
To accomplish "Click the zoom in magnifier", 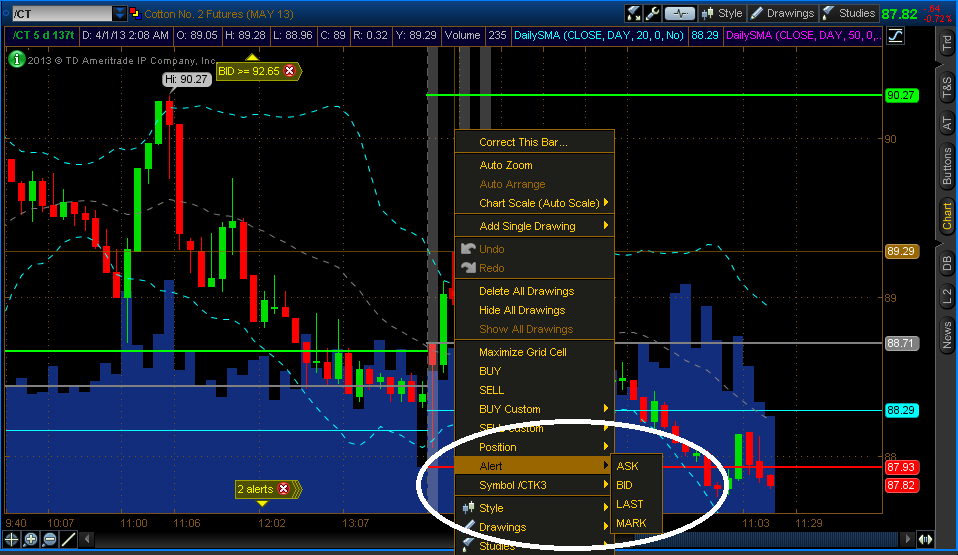I will click(31, 539).
